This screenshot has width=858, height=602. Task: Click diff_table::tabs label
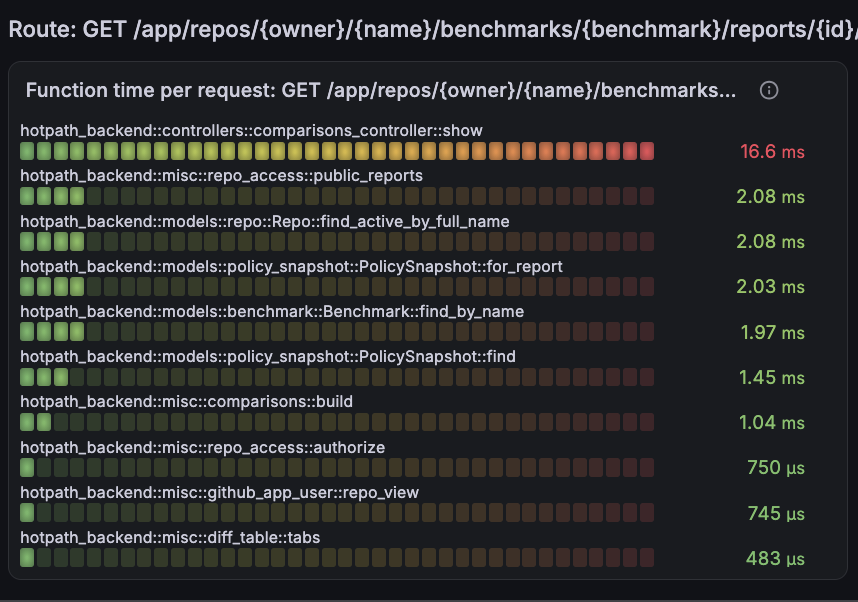pyautogui.click(x=170, y=537)
